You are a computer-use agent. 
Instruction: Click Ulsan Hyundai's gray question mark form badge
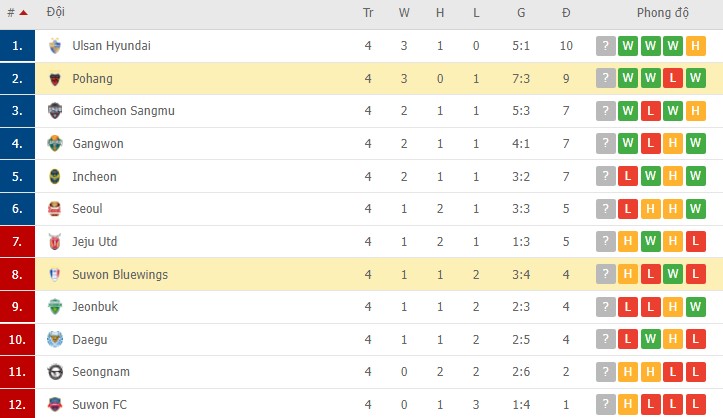605,46
